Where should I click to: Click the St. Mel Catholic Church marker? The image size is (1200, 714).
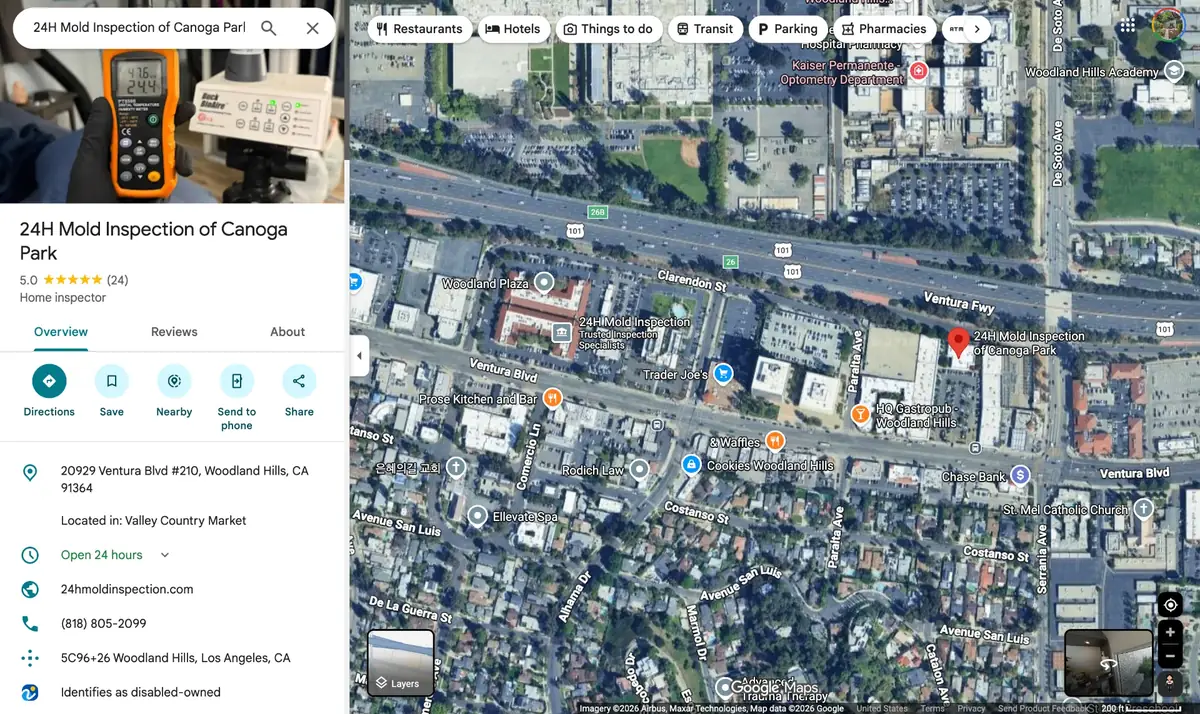point(1143,509)
